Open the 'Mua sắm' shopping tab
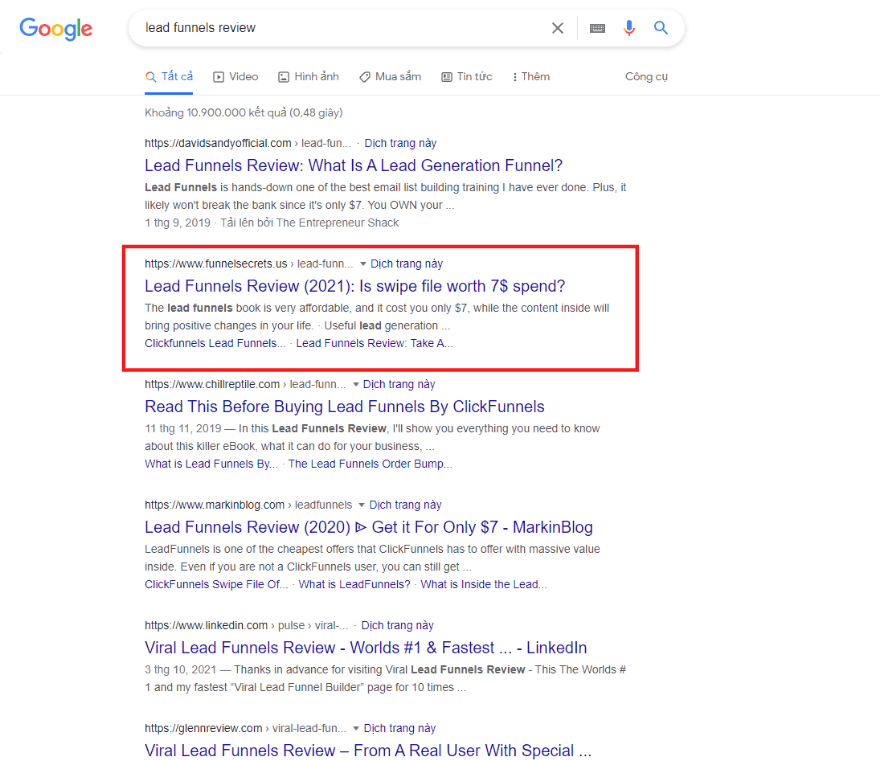Image resolution: width=880 pixels, height=760 pixels. pyautogui.click(x=390, y=77)
